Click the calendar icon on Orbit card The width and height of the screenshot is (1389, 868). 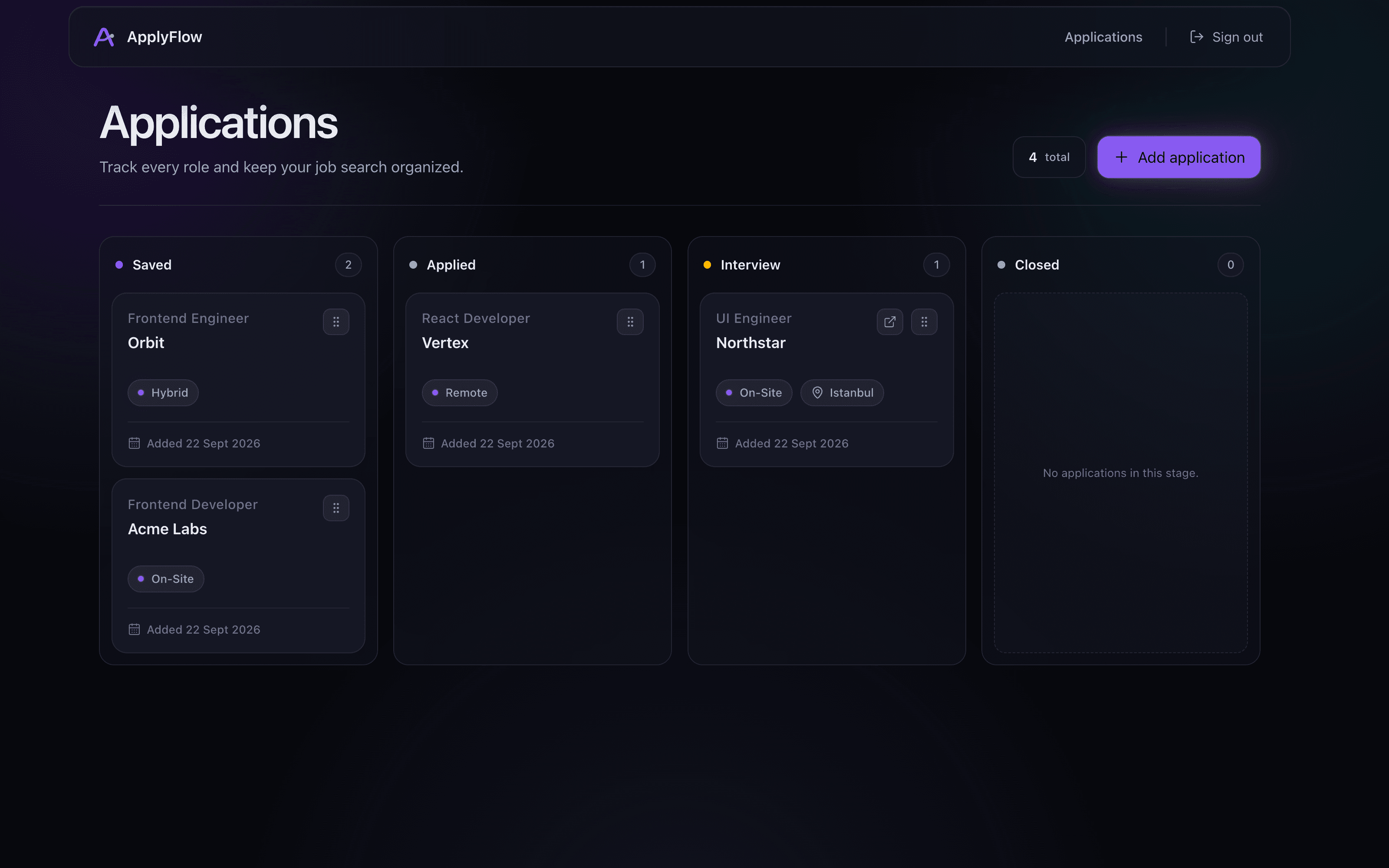point(134,443)
